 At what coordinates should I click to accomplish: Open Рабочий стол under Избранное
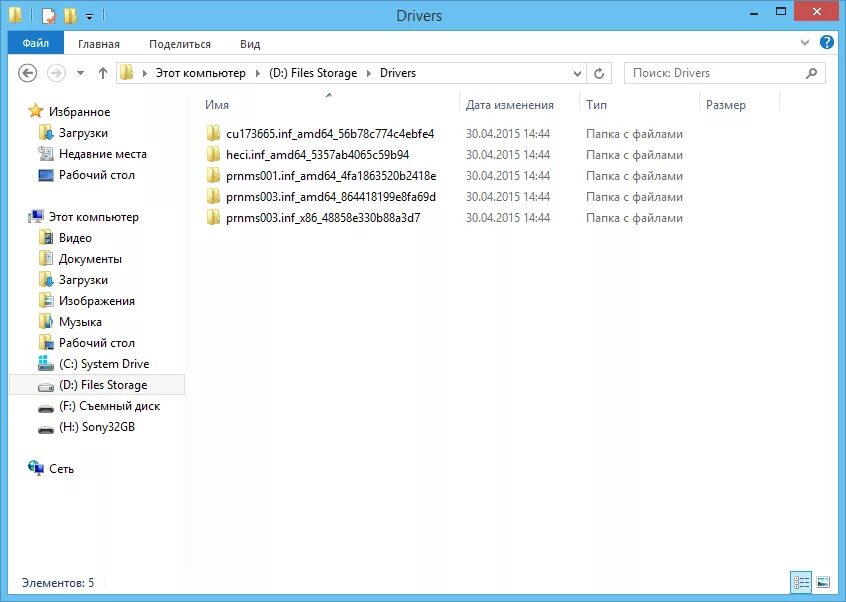(97, 175)
